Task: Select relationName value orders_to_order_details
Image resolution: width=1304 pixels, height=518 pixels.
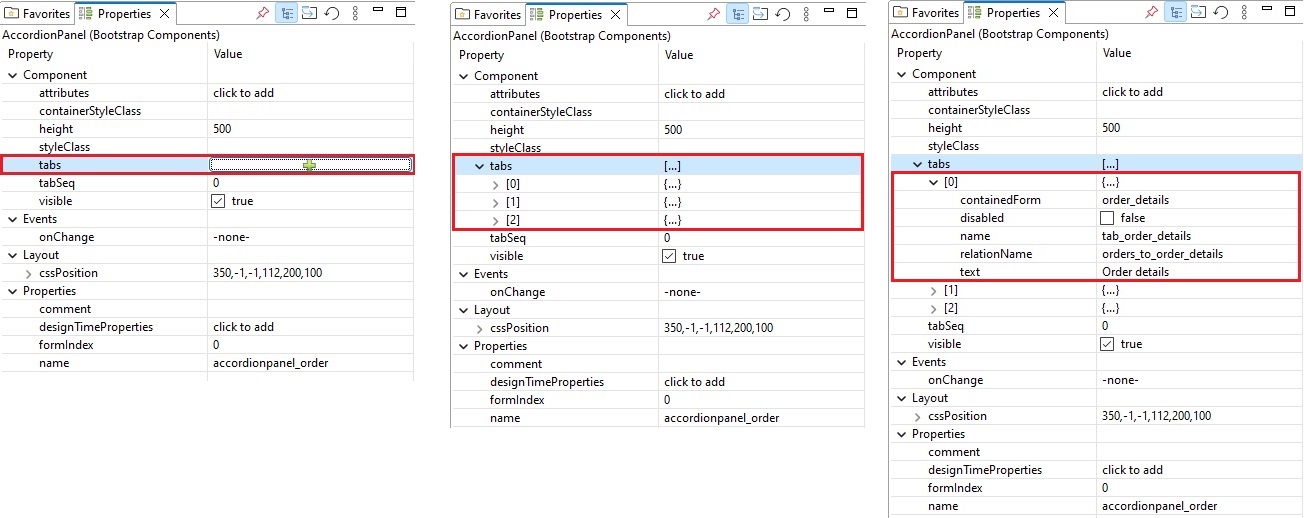Action: click(1162, 254)
